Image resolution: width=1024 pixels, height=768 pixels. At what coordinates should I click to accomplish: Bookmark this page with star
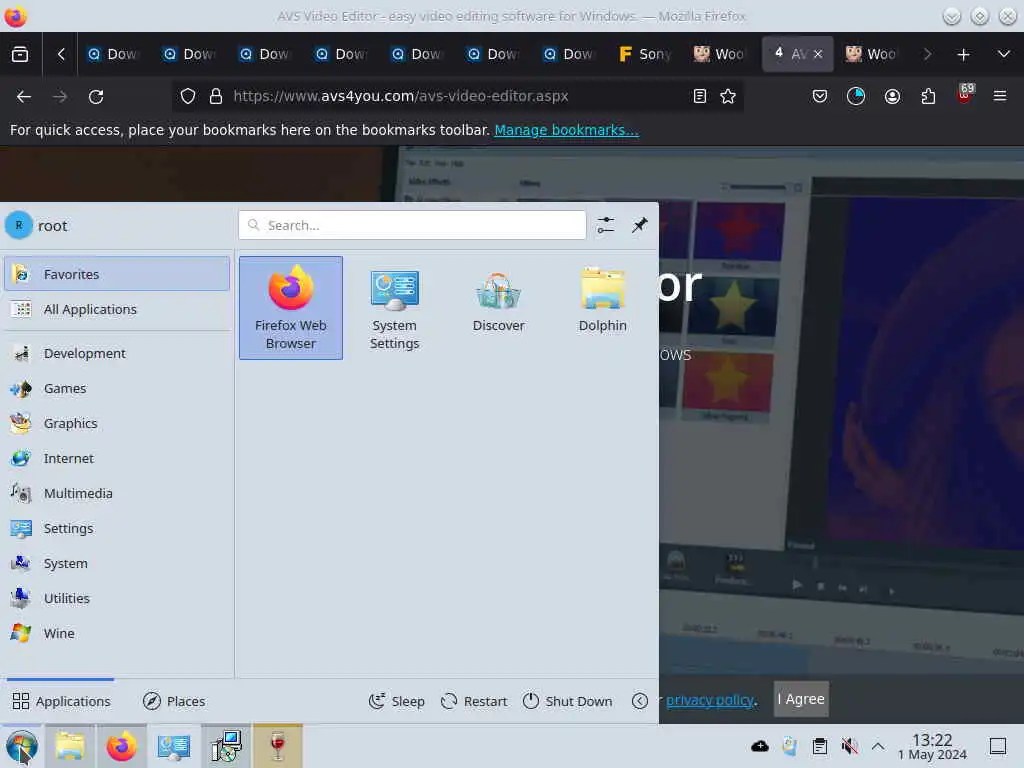[728, 97]
